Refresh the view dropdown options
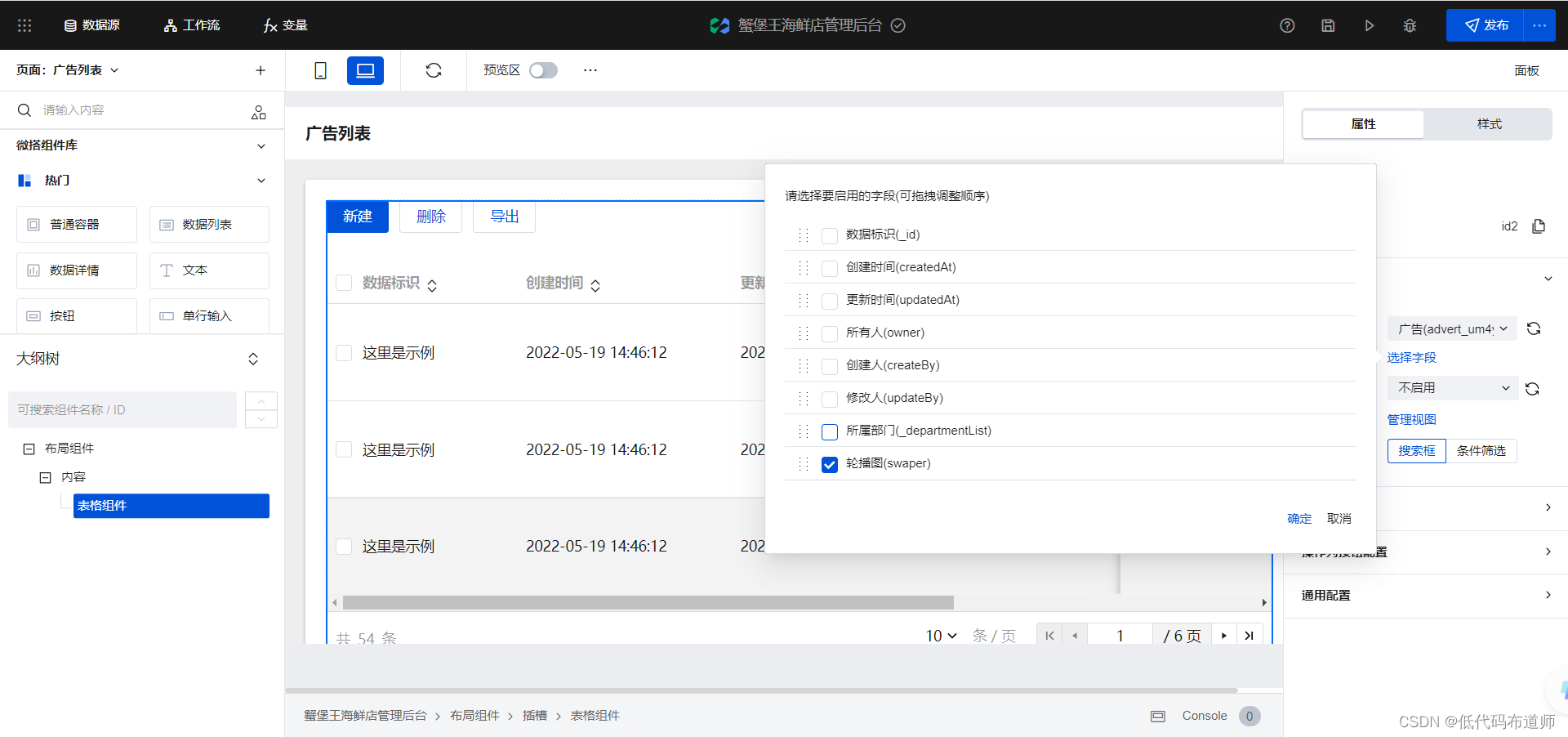Image resolution: width=1568 pixels, height=737 pixels. pyautogui.click(x=1532, y=389)
